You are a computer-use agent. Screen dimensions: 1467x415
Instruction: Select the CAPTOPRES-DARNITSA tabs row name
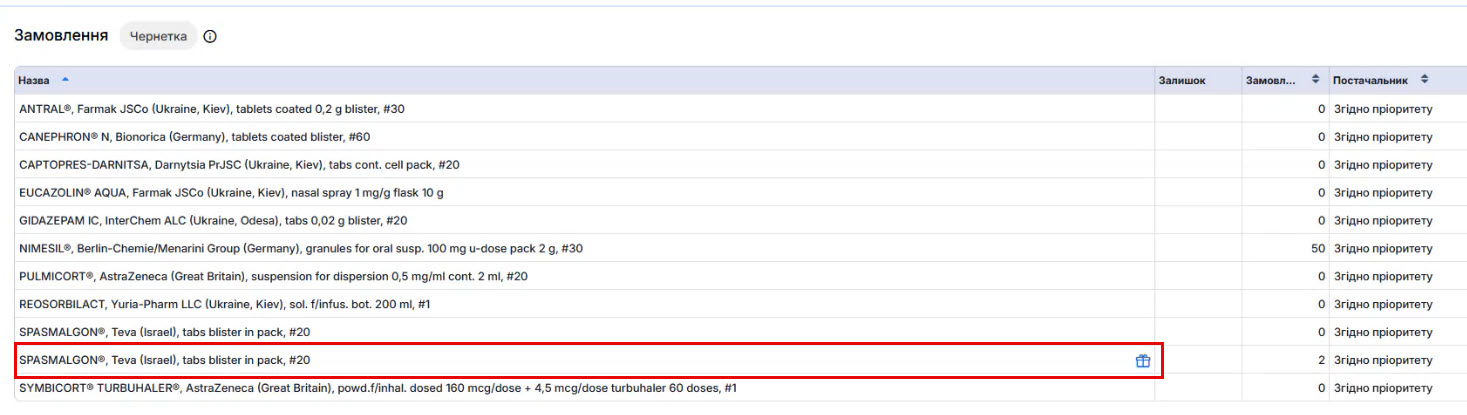tap(239, 165)
